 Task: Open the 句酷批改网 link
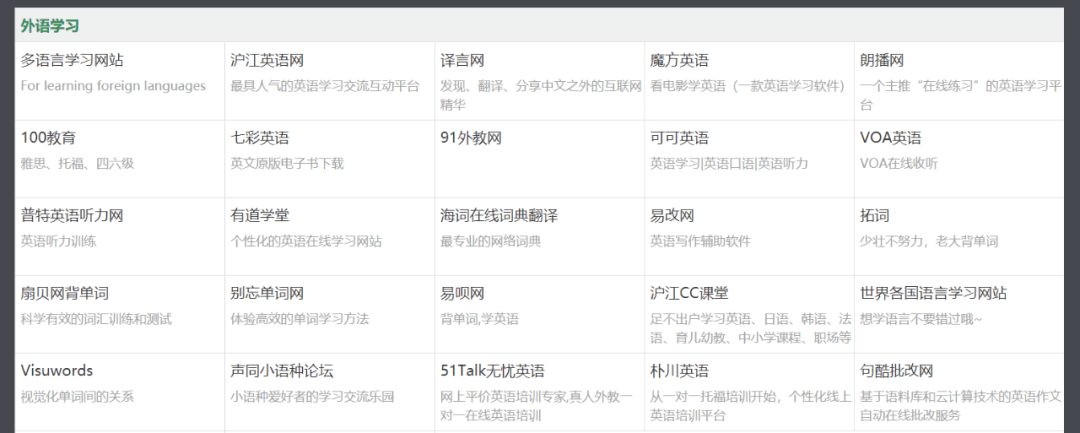(897, 371)
